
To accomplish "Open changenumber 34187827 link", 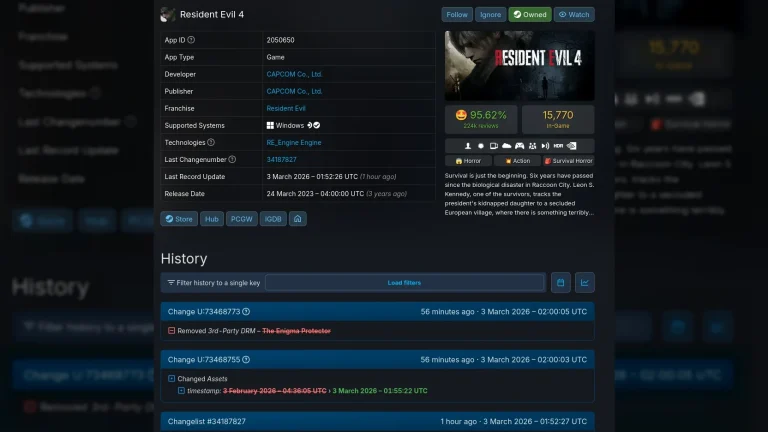I will (281, 159).
